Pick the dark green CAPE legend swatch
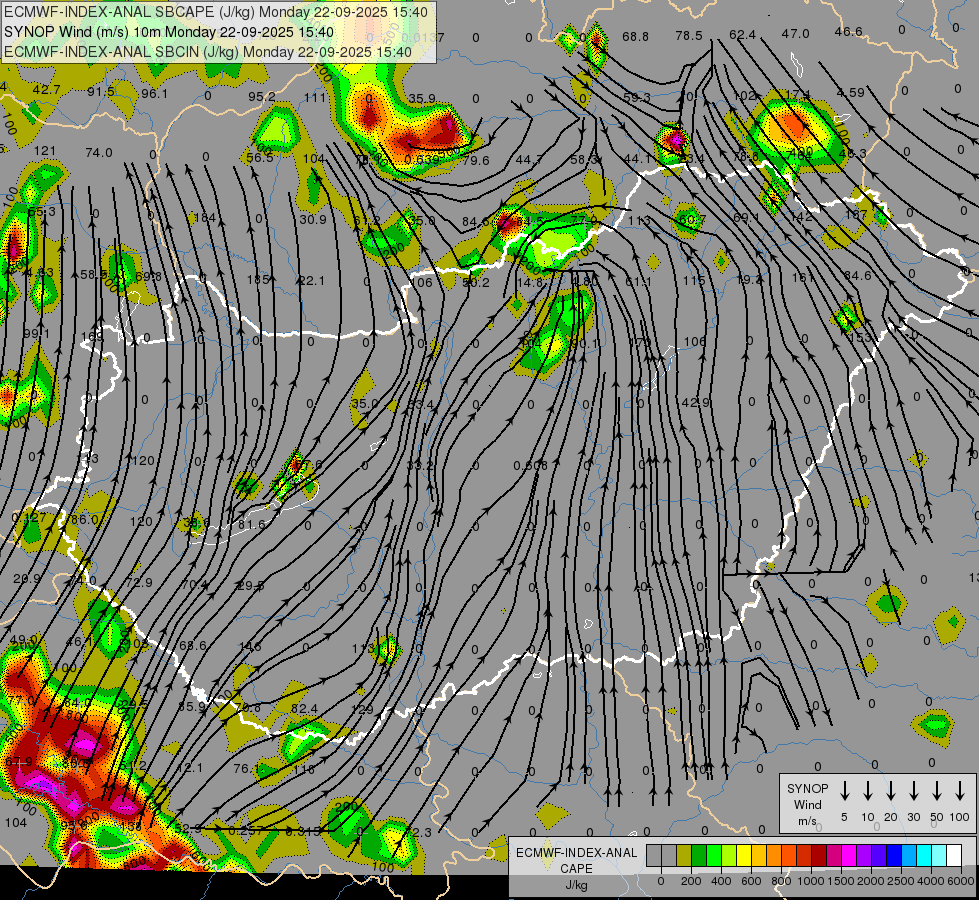 point(699,855)
